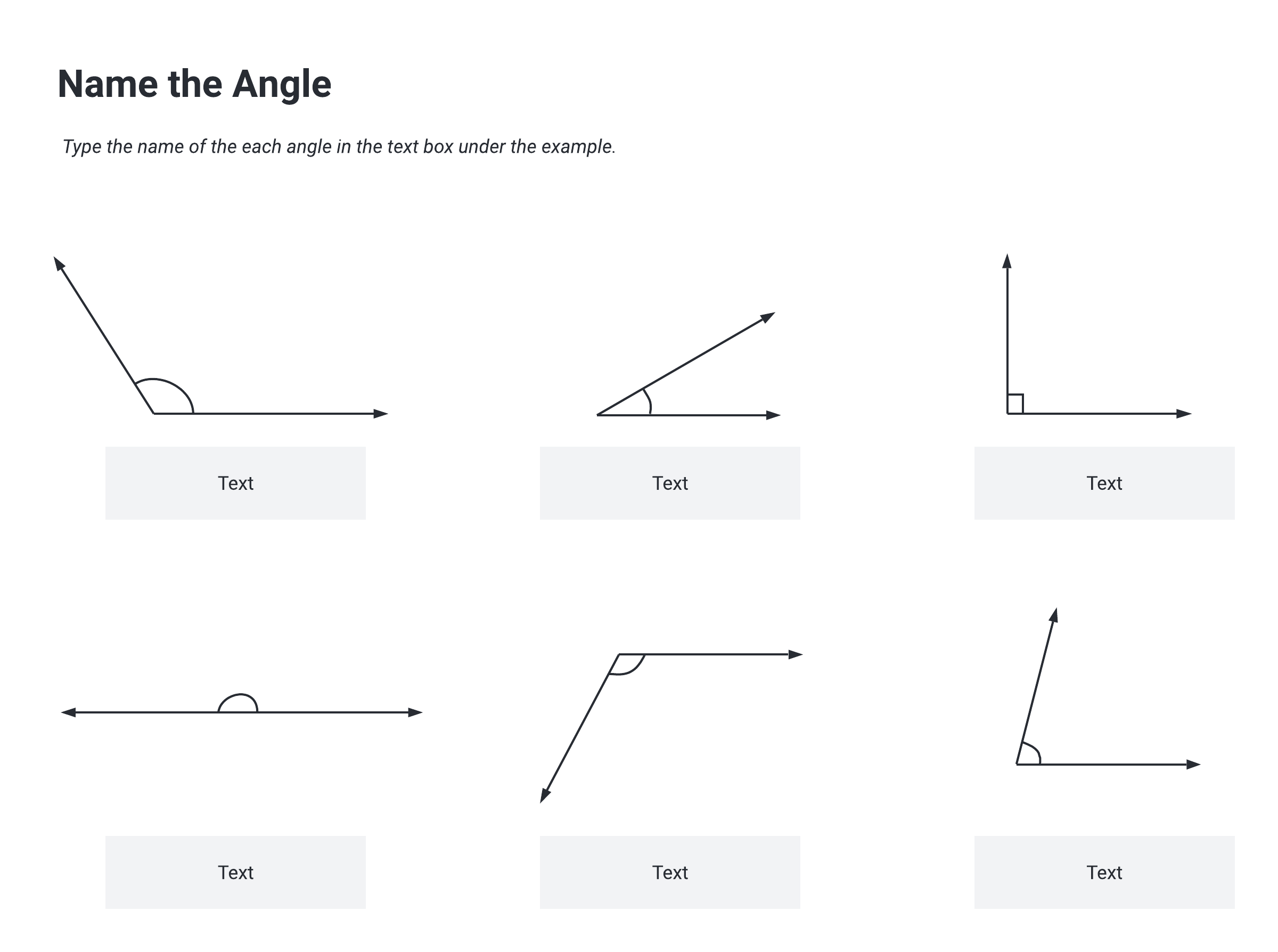Screen dimensions: 1278x952
Task: Select the small arc on the narrow acute angle
Action: click(648, 400)
